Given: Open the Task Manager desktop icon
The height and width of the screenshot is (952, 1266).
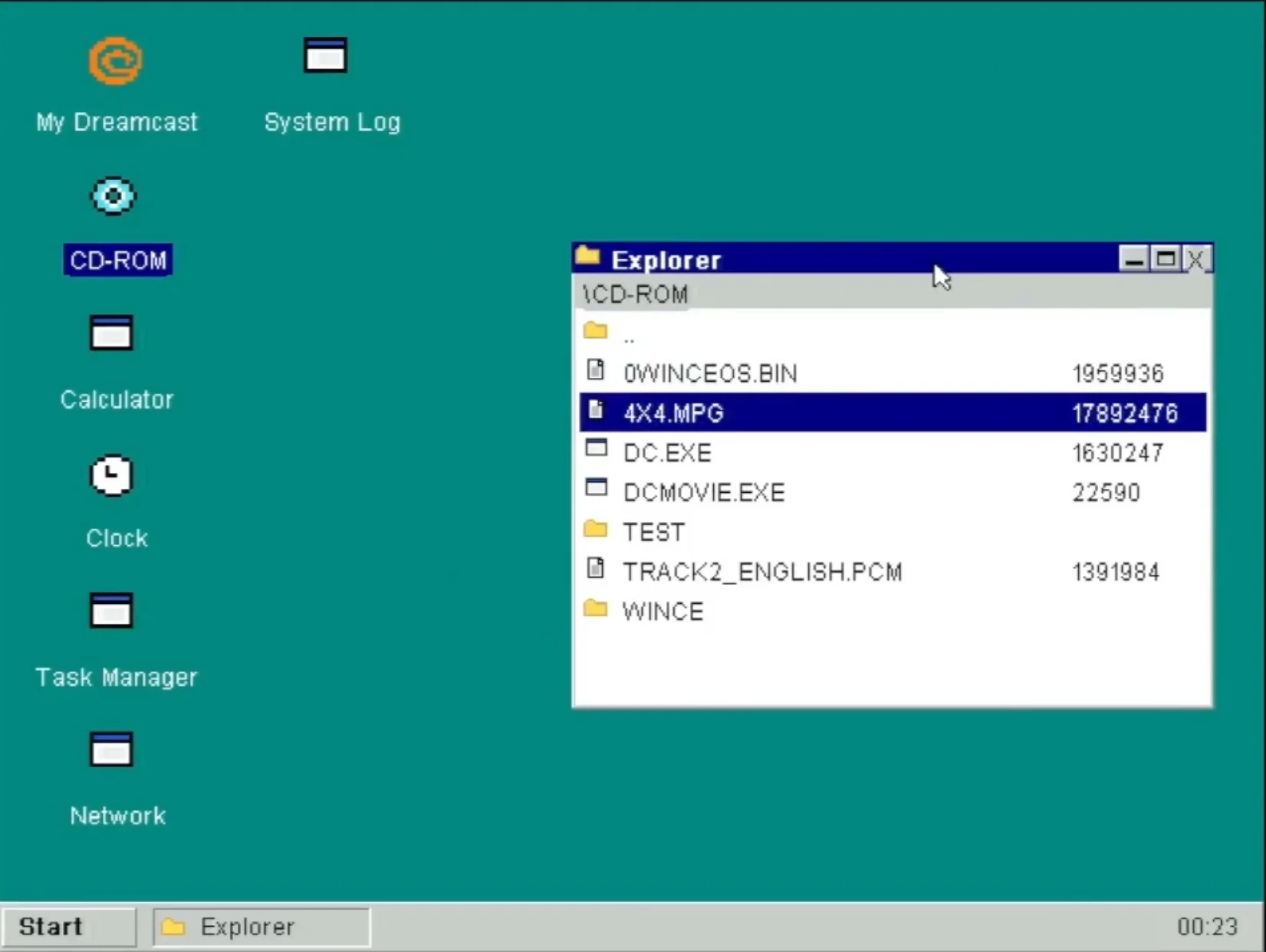Looking at the screenshot, I should [x=111, y=610].
